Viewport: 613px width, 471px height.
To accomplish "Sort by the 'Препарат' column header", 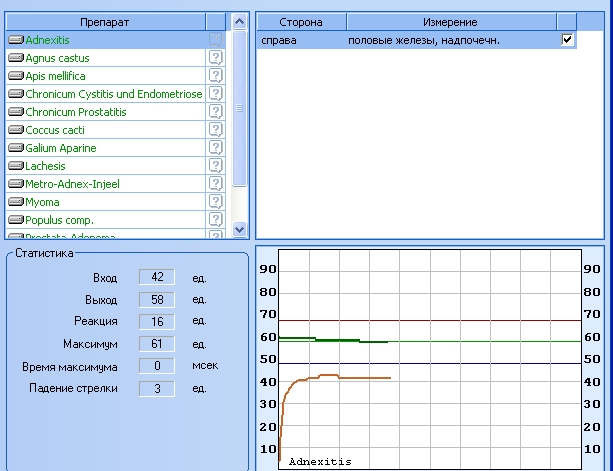I will pos(104,21).
